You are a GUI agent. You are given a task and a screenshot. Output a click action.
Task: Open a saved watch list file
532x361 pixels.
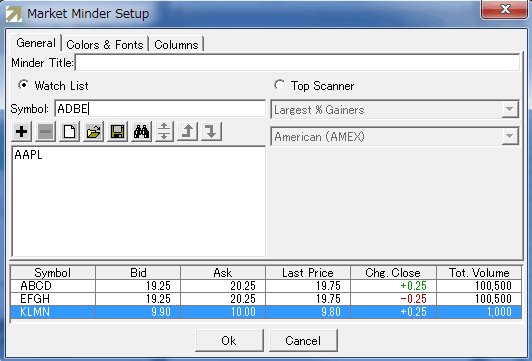tap(93, 132)
